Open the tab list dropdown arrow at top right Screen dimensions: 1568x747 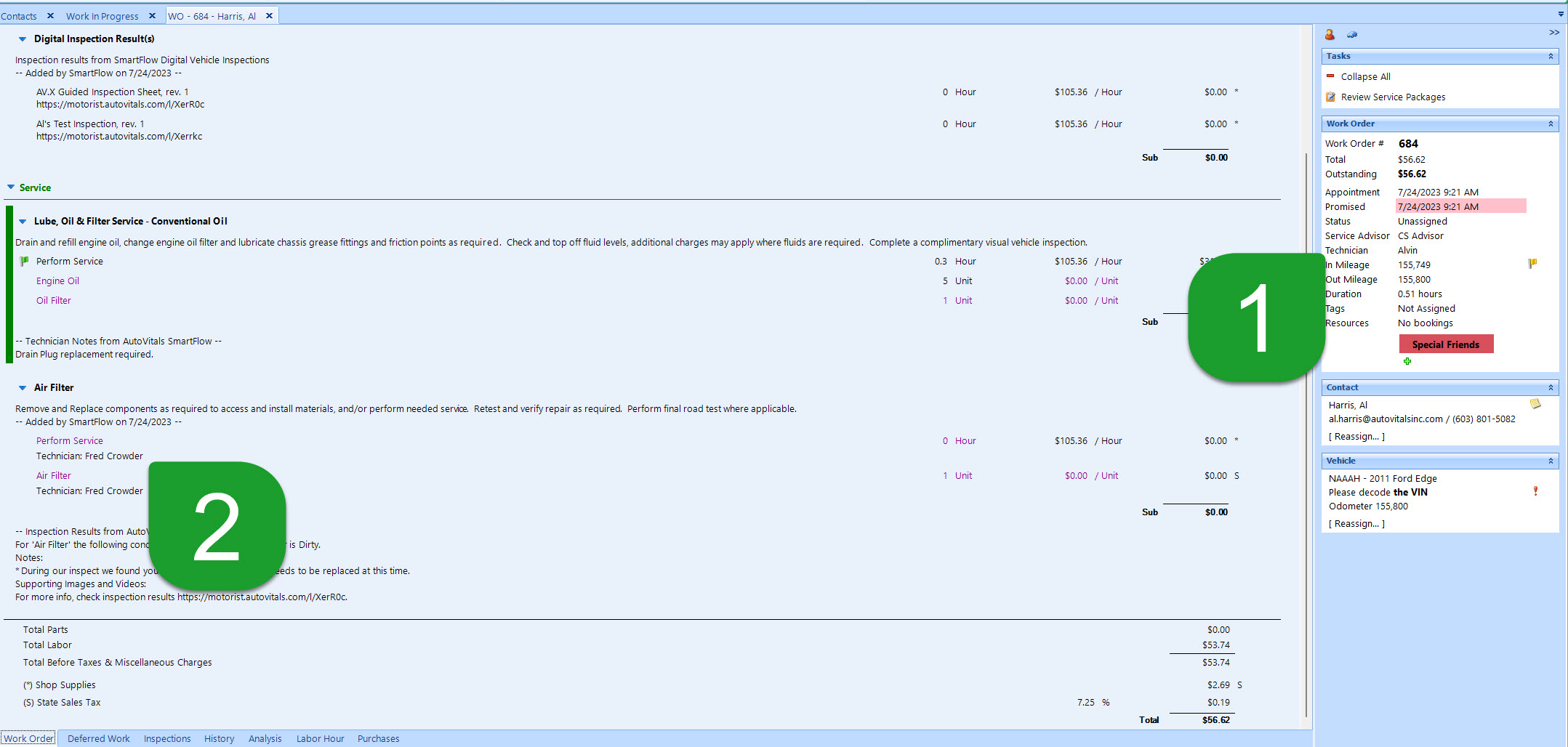(x=1561, y=15)
